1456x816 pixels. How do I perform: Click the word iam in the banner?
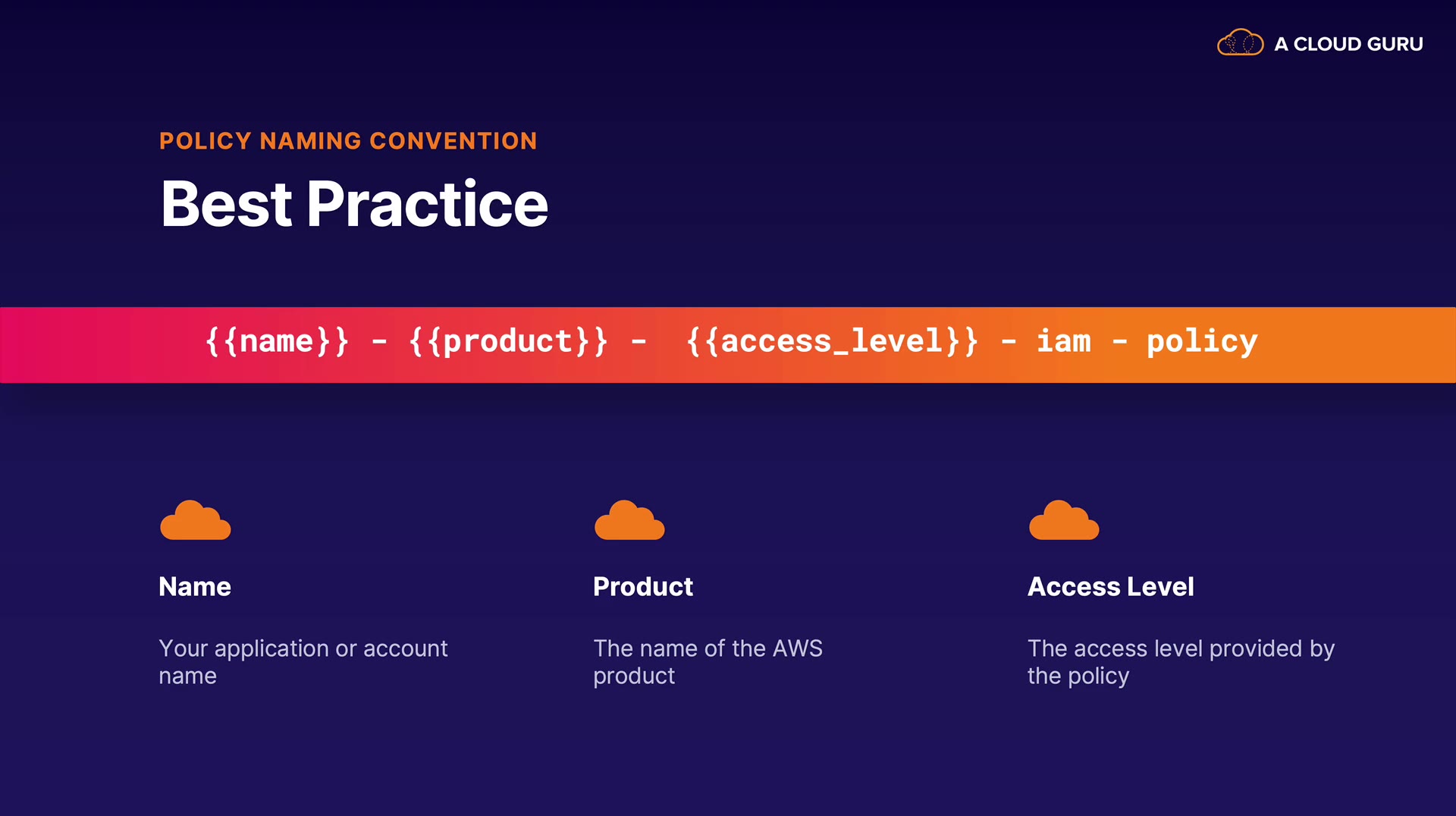click(1063, 341)
